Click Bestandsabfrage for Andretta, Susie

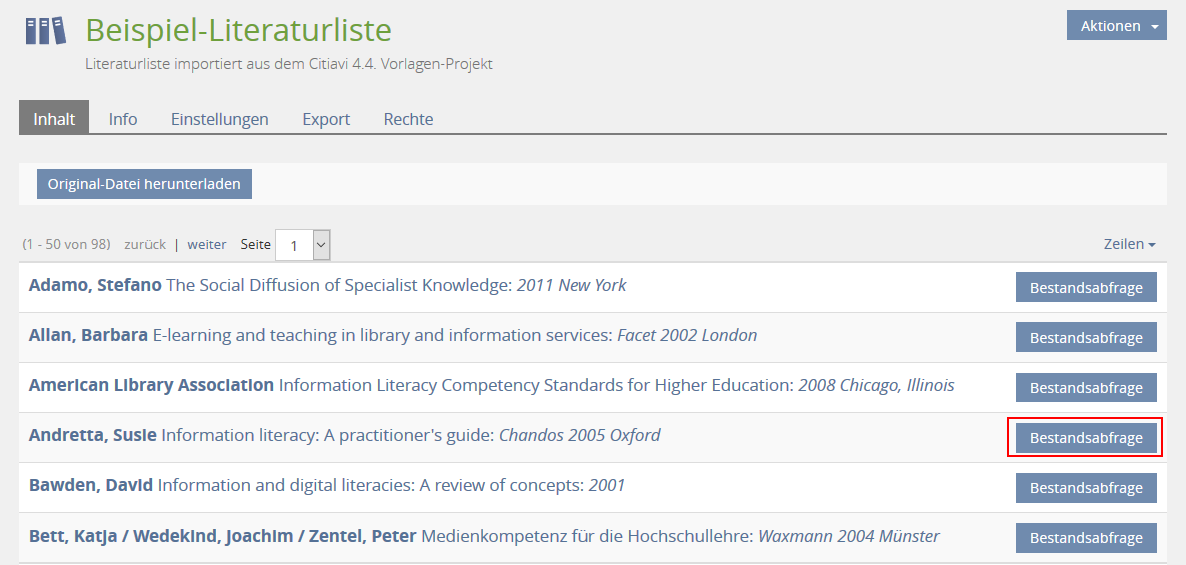pyautogui.click(x=1086, y=438)
